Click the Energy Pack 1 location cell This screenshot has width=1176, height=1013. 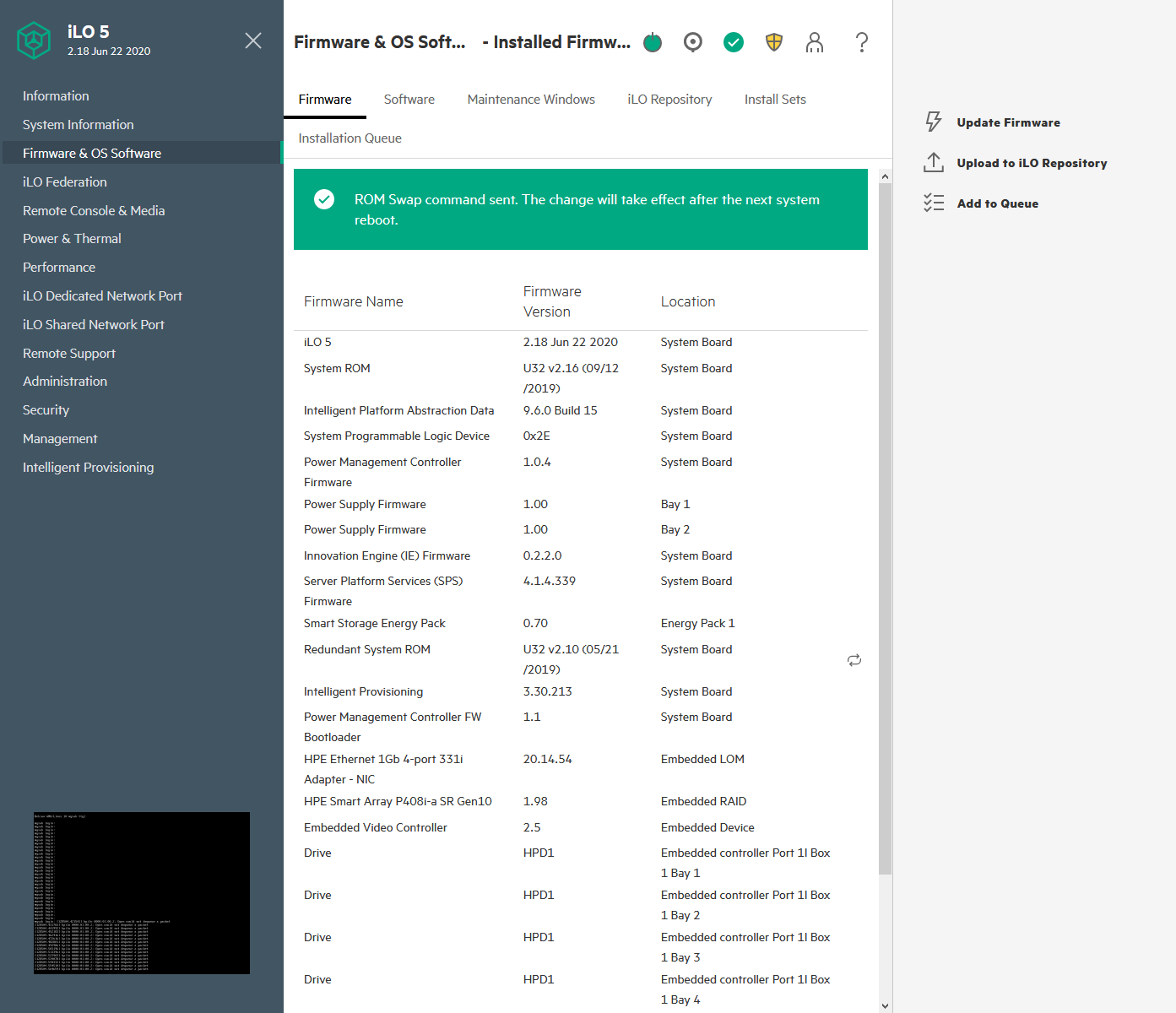point(697,624)
